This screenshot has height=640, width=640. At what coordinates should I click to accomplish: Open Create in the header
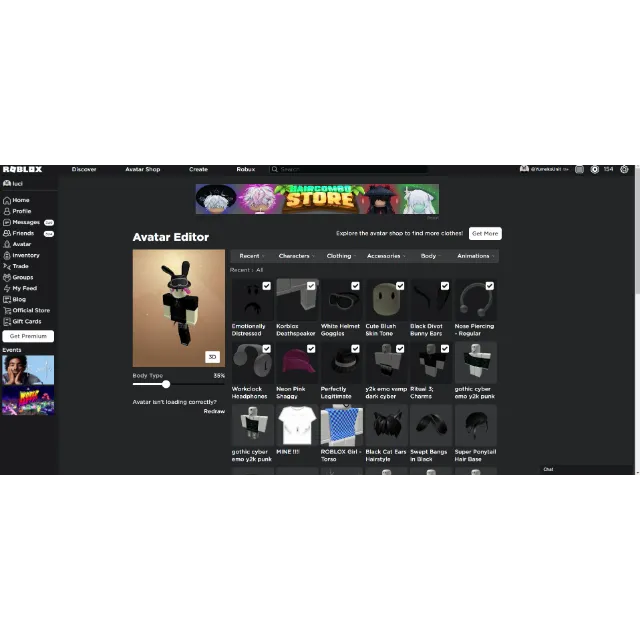pyautogui.click(x=198, y=169)
